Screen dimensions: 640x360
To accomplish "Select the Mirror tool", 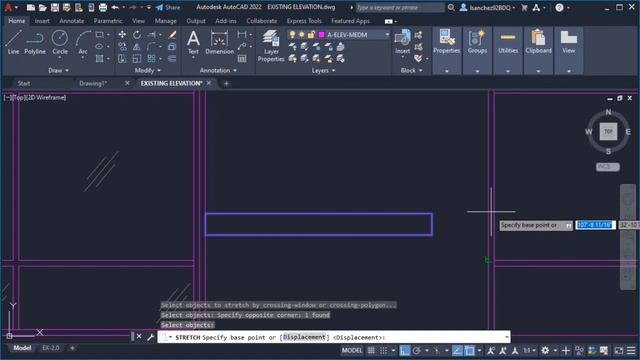I will (x=137, y=47).
